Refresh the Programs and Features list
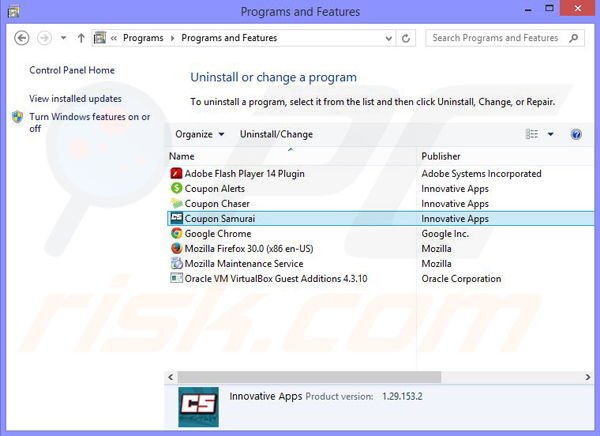This screenshot has width=600, height=436. tap(406, 38)
